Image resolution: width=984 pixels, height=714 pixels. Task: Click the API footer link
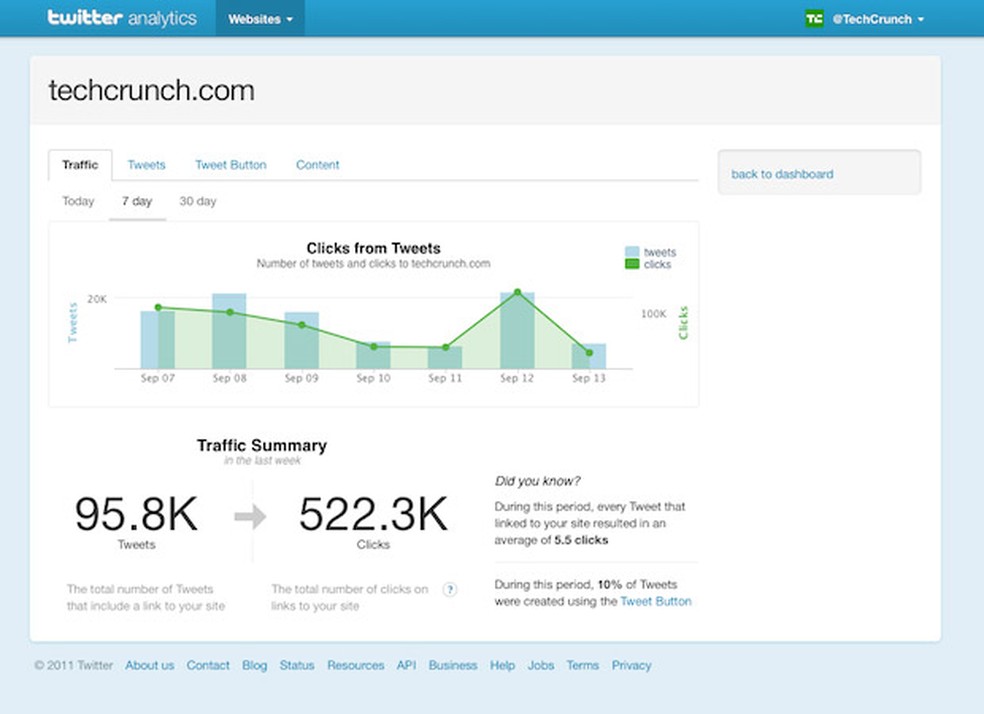pyautogui.click(x=406, y=665)
